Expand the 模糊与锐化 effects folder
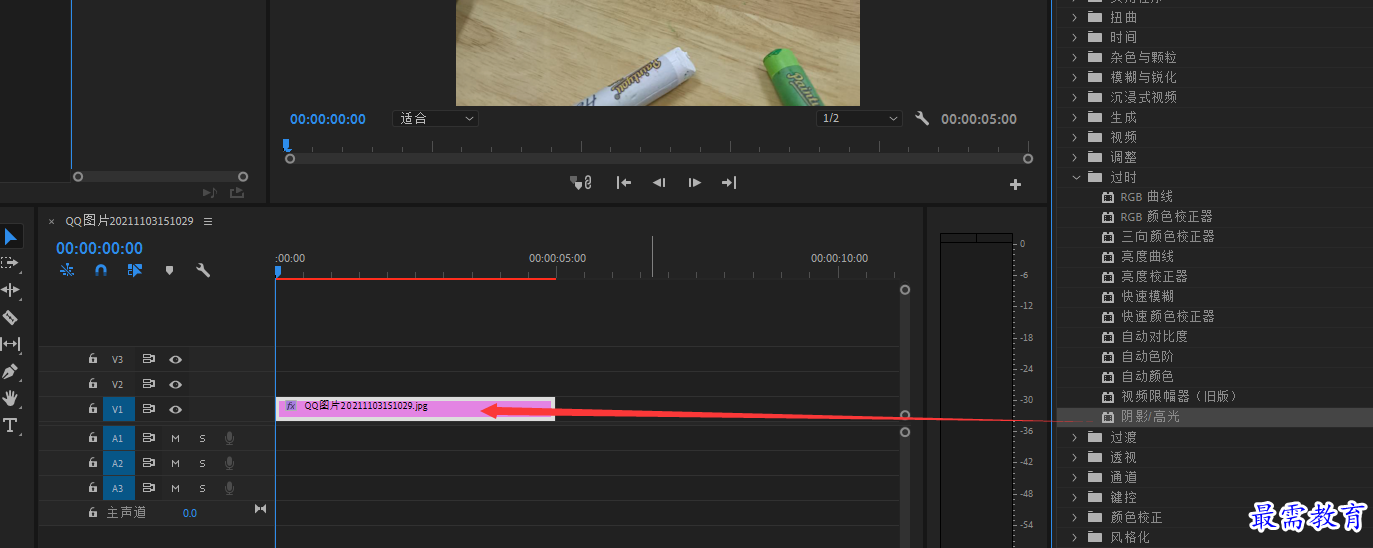 (1075, 77)
